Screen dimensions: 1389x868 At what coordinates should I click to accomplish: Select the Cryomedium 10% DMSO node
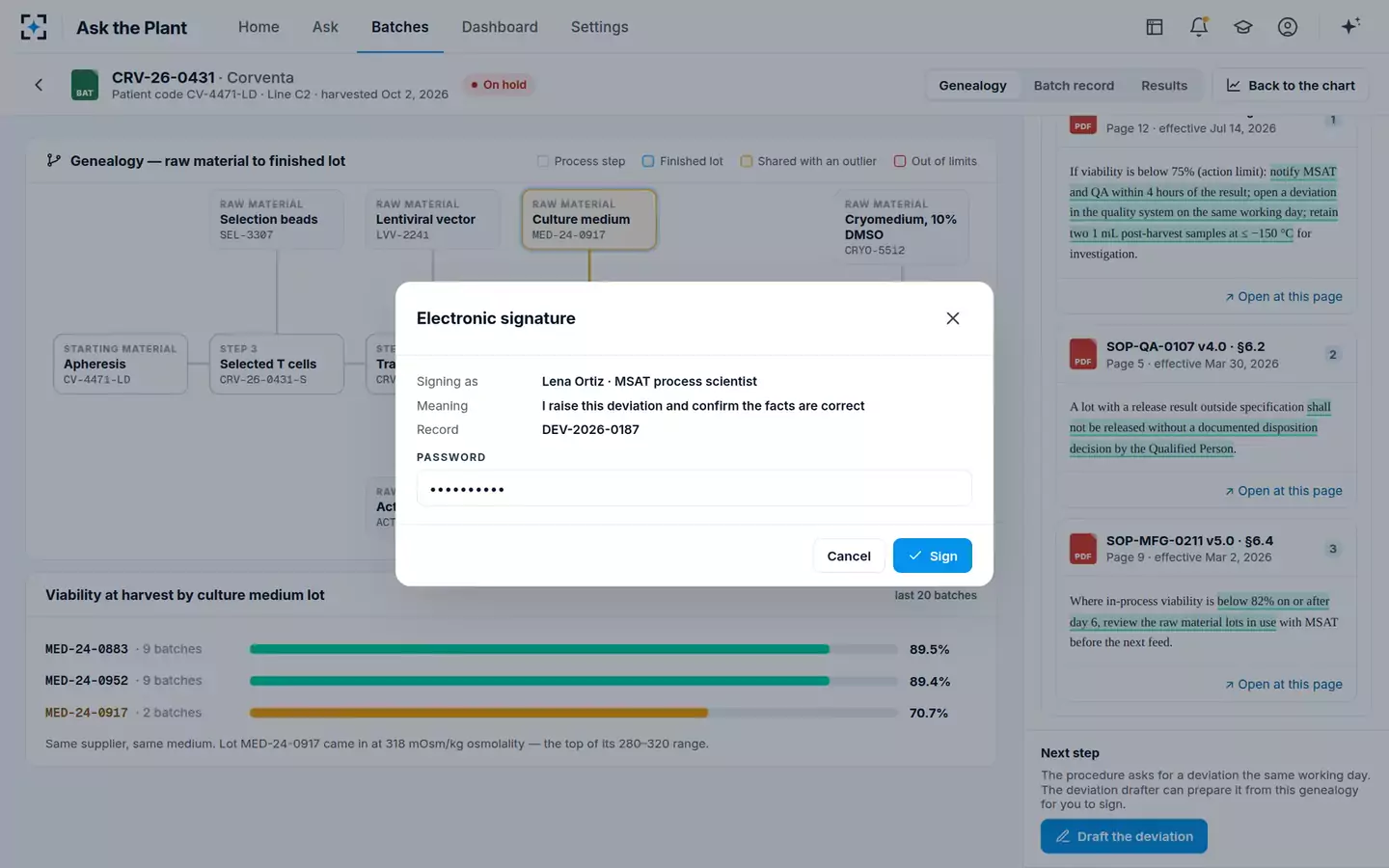point(901,227)
